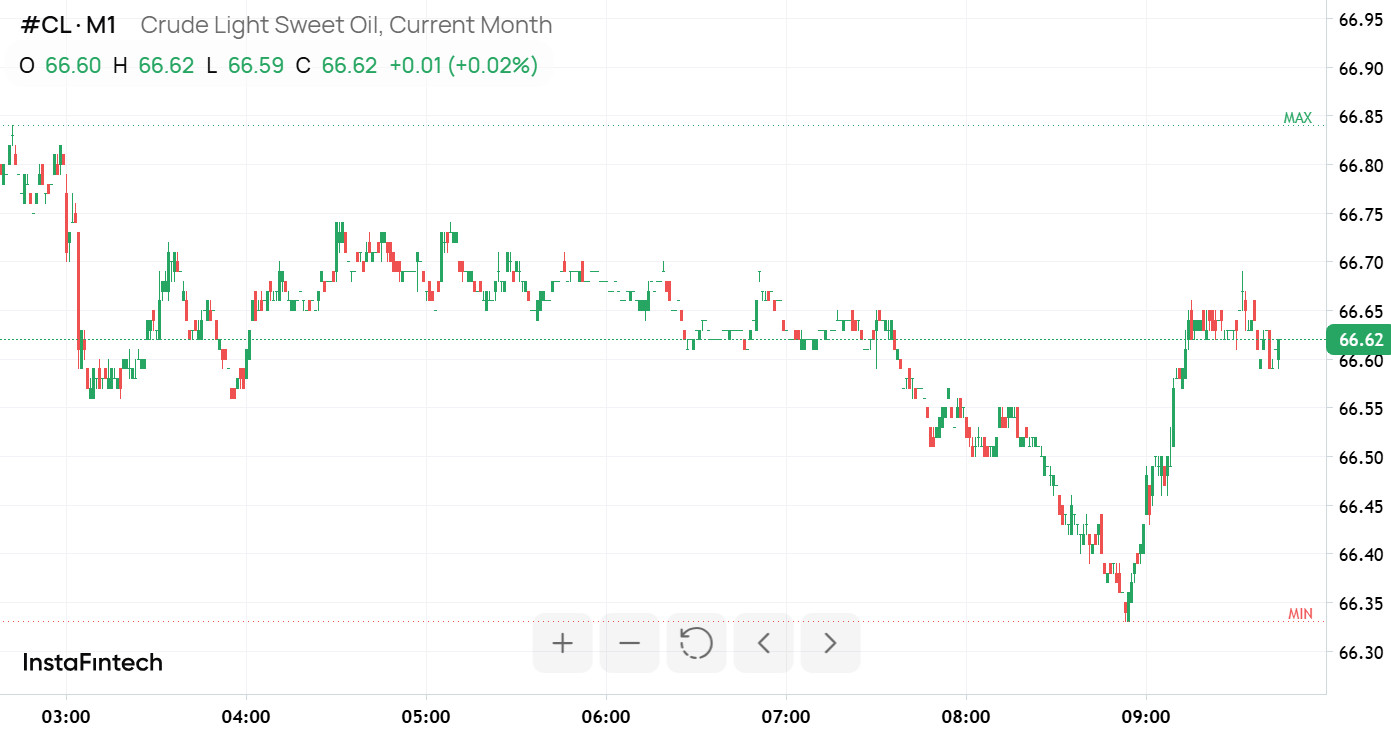This screenshot has width=1391, height=740.
Task: Click the 66.45 price axis label
Action: [1360, 506]
